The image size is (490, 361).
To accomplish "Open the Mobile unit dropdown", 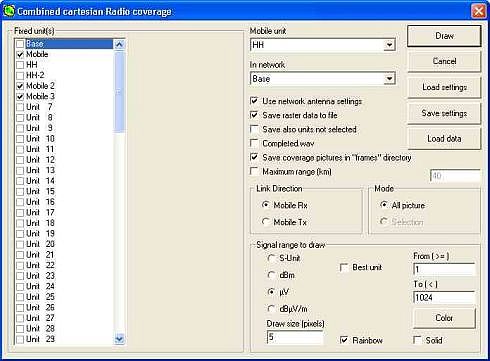I will [389, 45].
